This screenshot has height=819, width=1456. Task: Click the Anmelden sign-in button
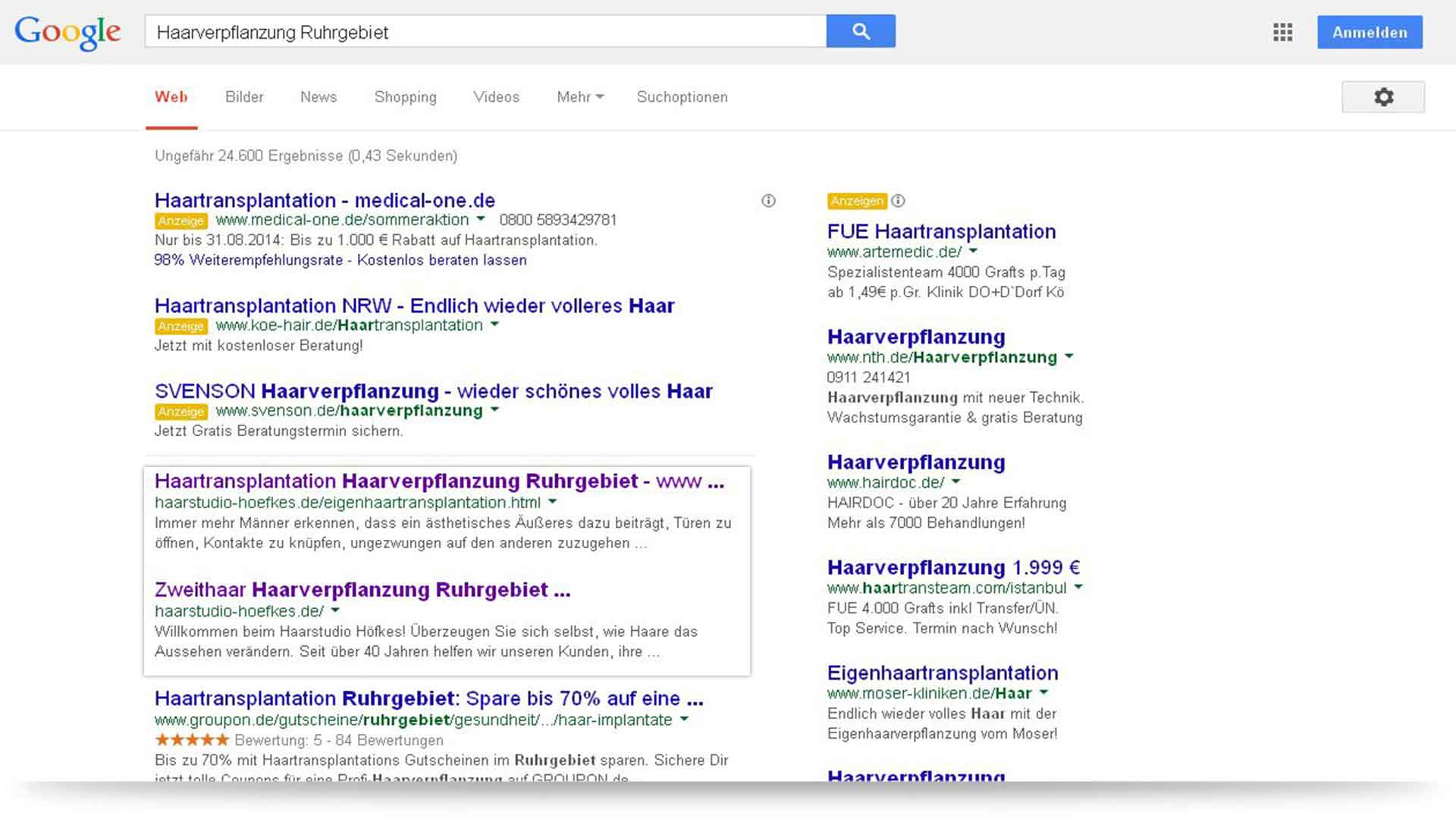(1370, 33)
